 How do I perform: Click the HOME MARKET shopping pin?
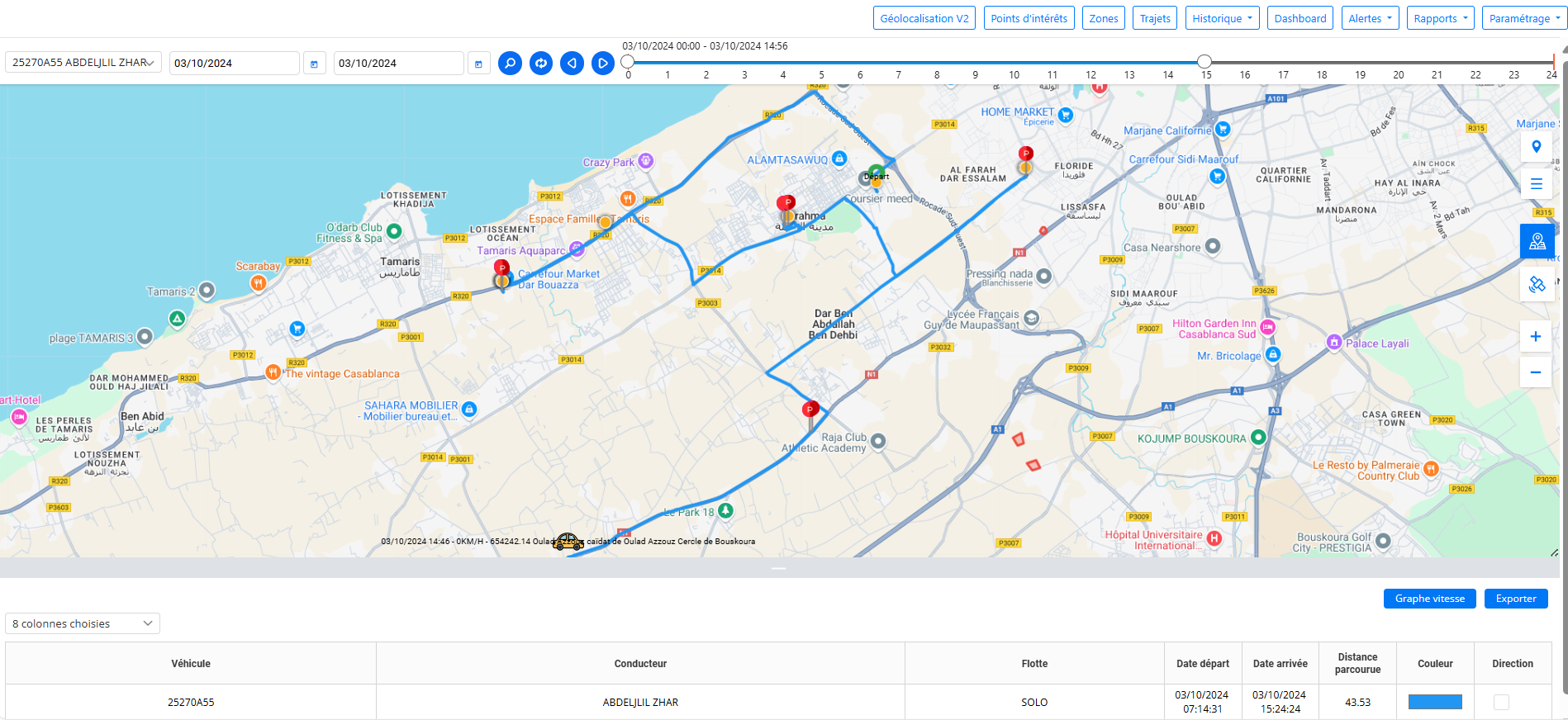[x=1066, y=115]
